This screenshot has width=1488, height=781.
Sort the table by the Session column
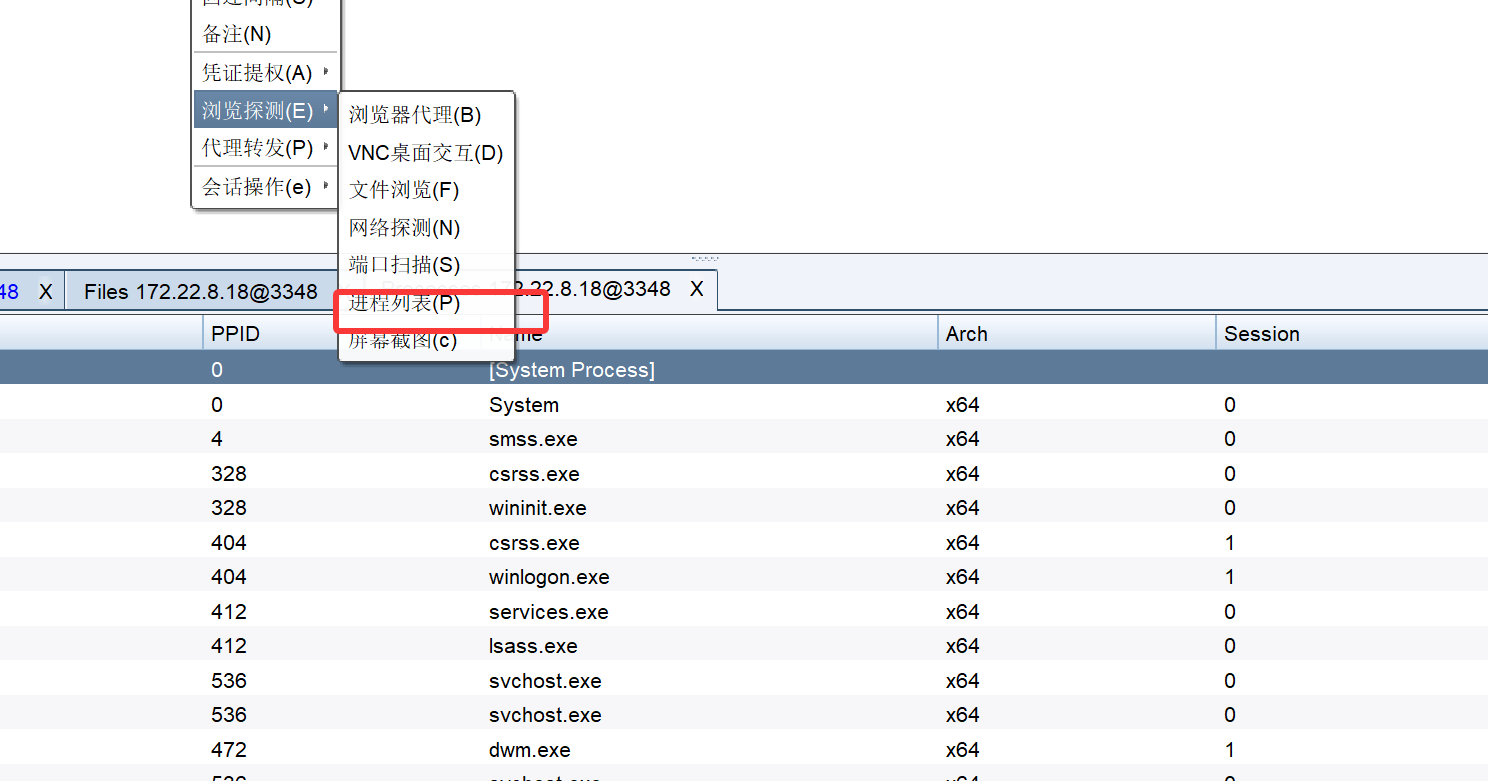pos(1351,334)
